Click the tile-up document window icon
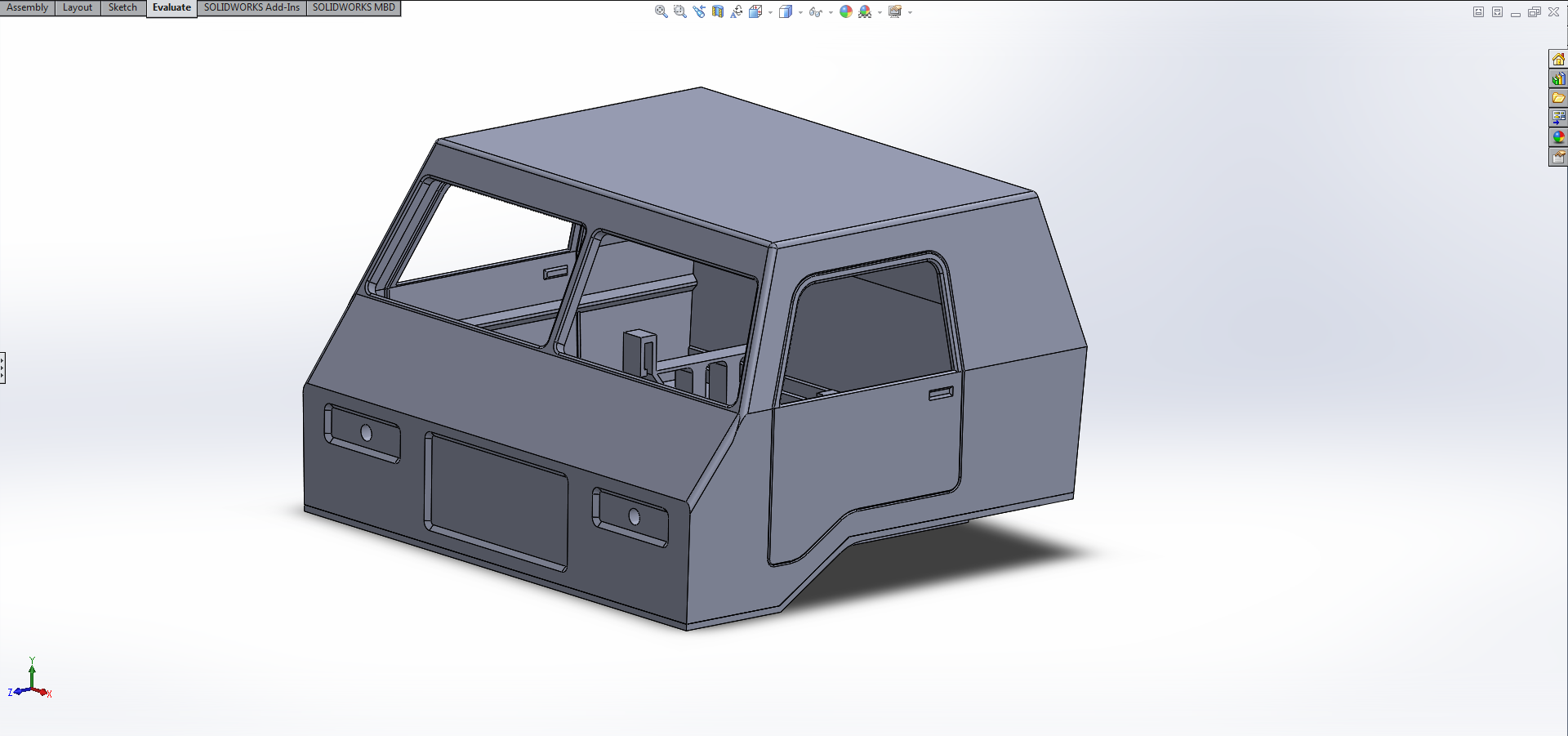The height and width of the screenshot is (736, 1568). pos(1478,11)
